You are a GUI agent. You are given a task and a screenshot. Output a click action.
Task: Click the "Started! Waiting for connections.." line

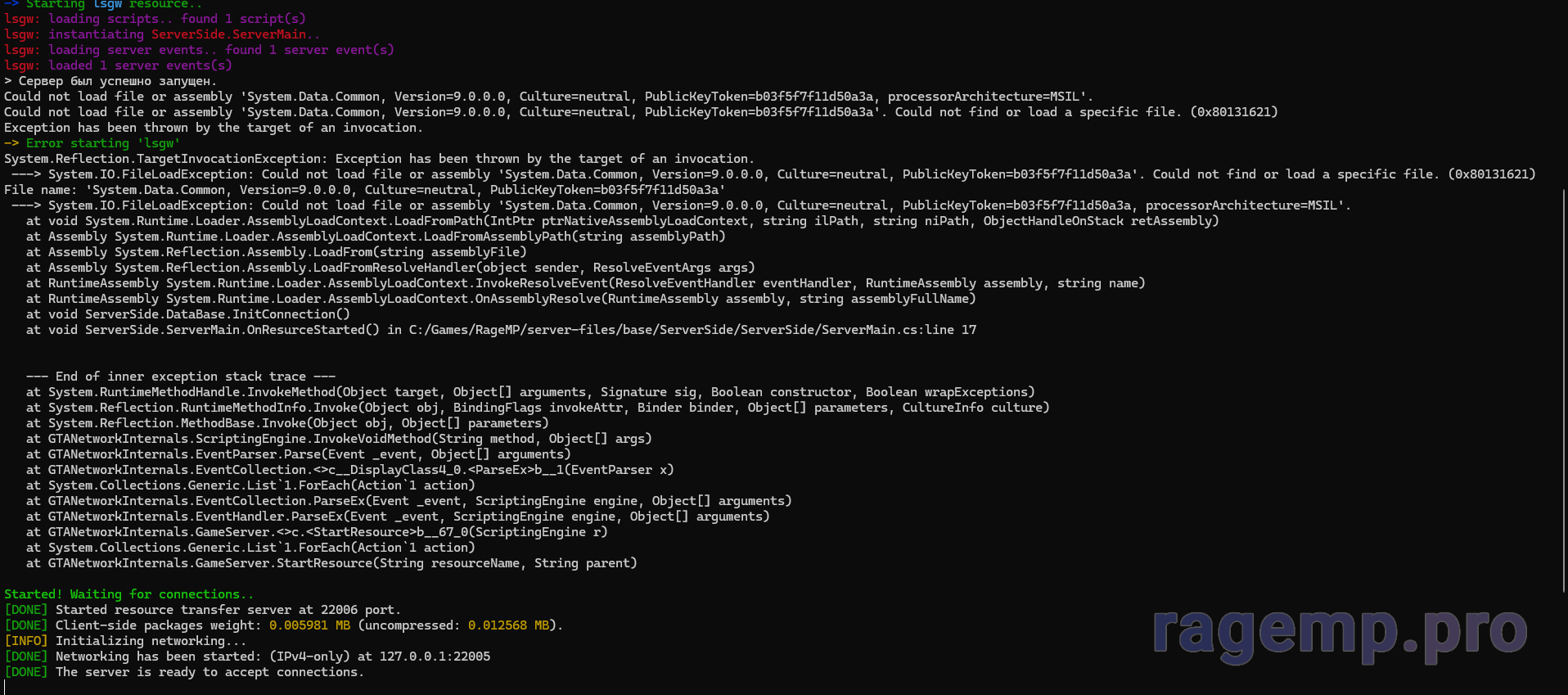pyautogui.click(x=128, y=594)
